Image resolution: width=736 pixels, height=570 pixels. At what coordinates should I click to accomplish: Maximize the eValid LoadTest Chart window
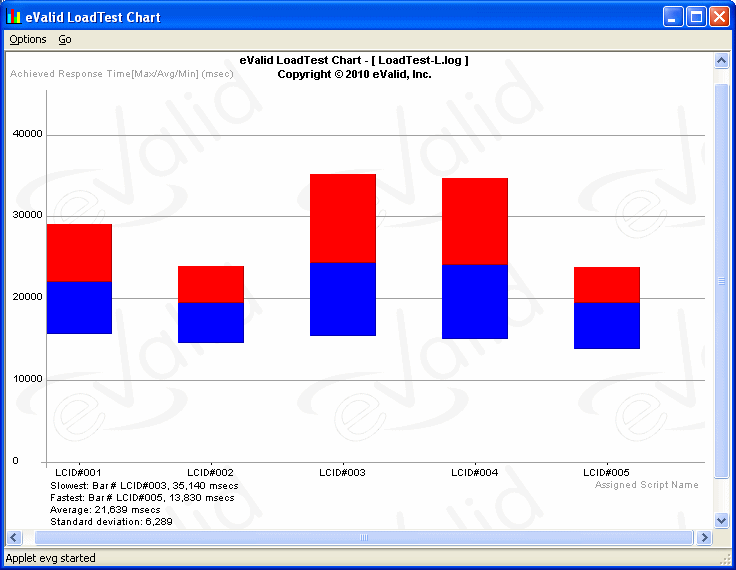[697, 17]
